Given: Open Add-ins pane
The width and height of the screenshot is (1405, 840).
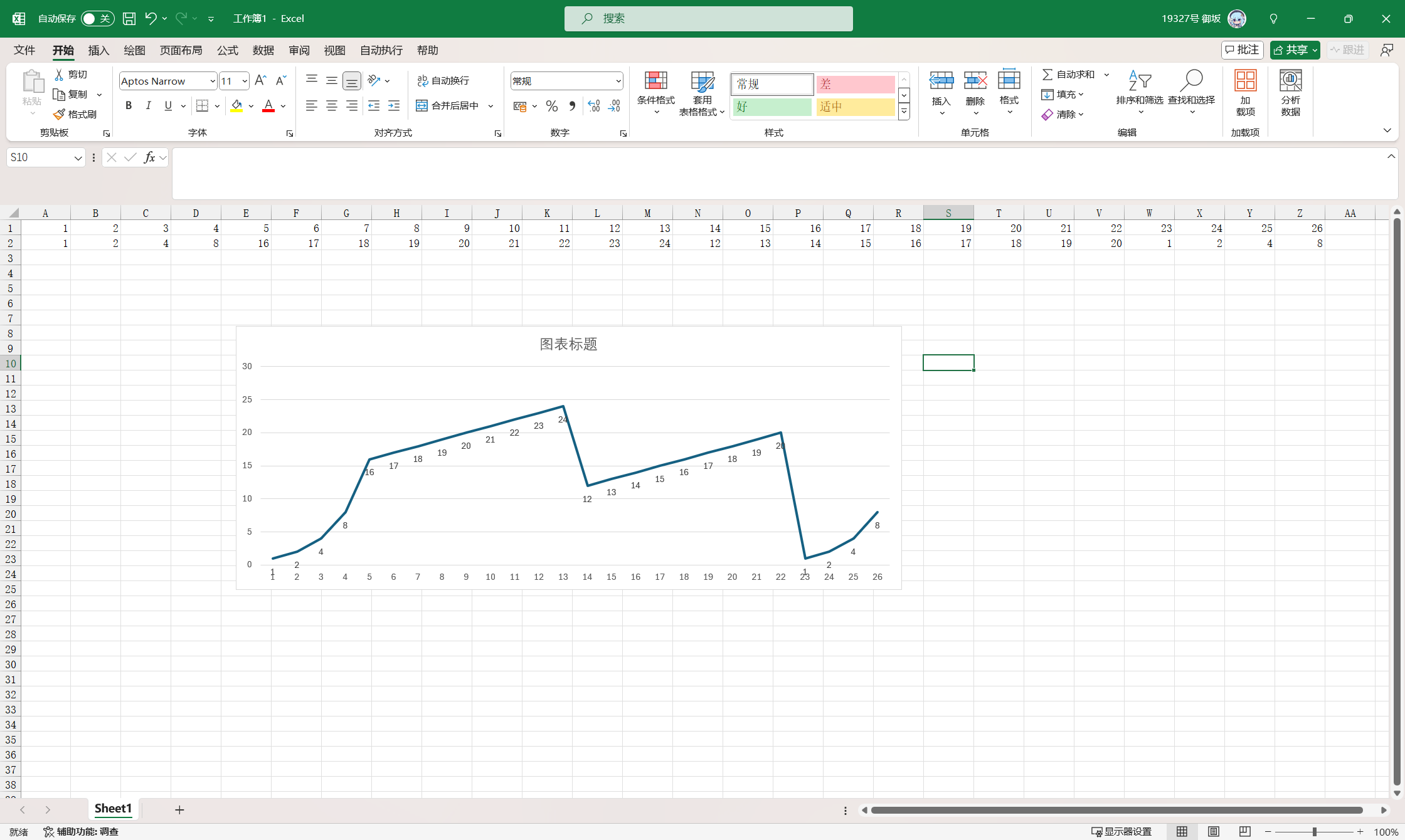Looking at the screenshot, I should pos(1246,93).
